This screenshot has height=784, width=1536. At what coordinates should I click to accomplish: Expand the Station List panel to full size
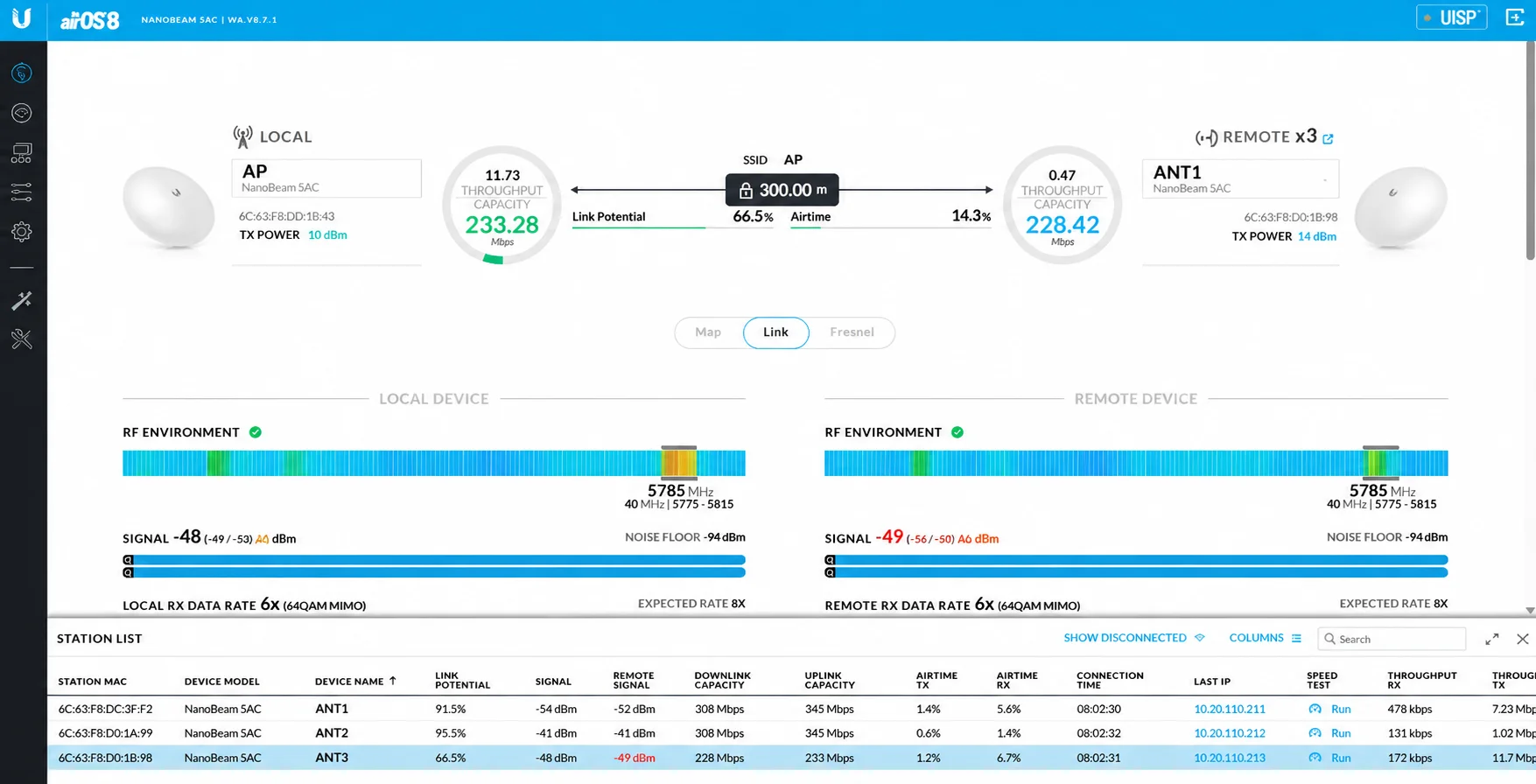(x=1492, y=639)
